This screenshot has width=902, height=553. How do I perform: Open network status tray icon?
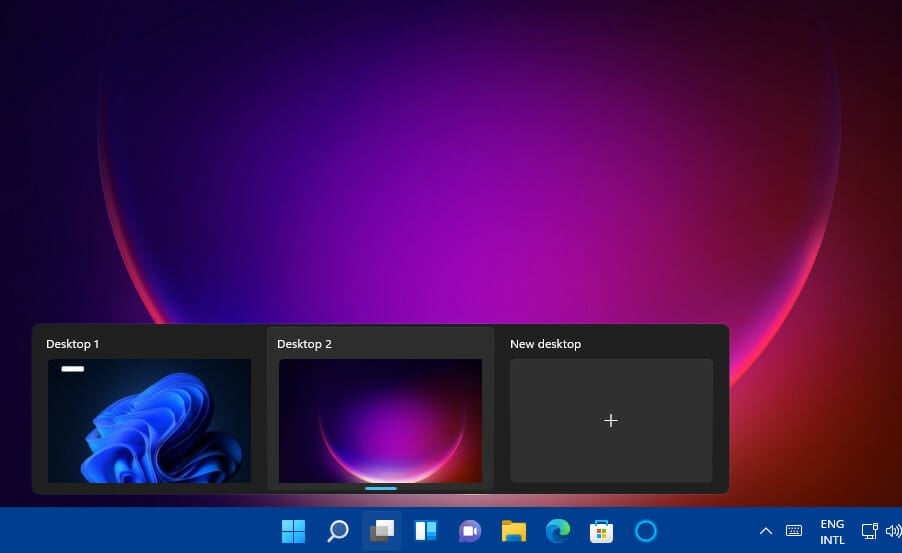(869, 531)
